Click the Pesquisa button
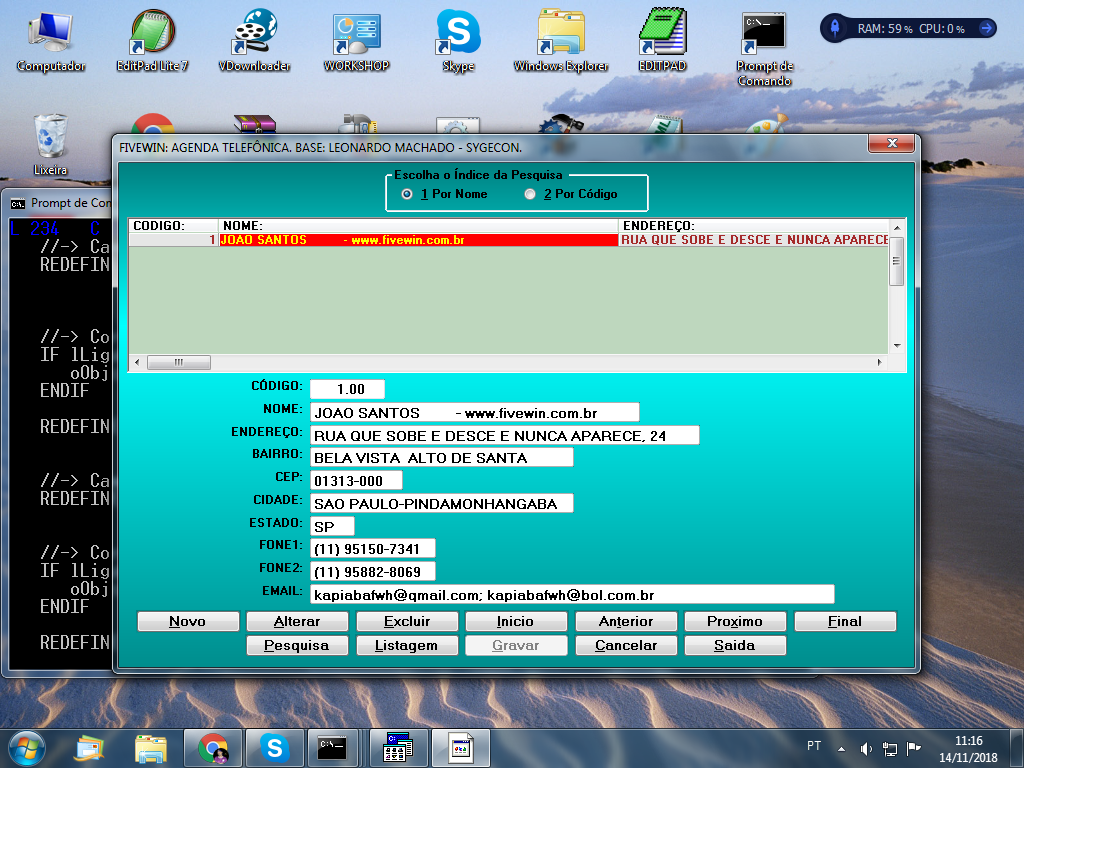Image resolution: width=1096 pixels, height=864 pixels. tap(297, 645)
